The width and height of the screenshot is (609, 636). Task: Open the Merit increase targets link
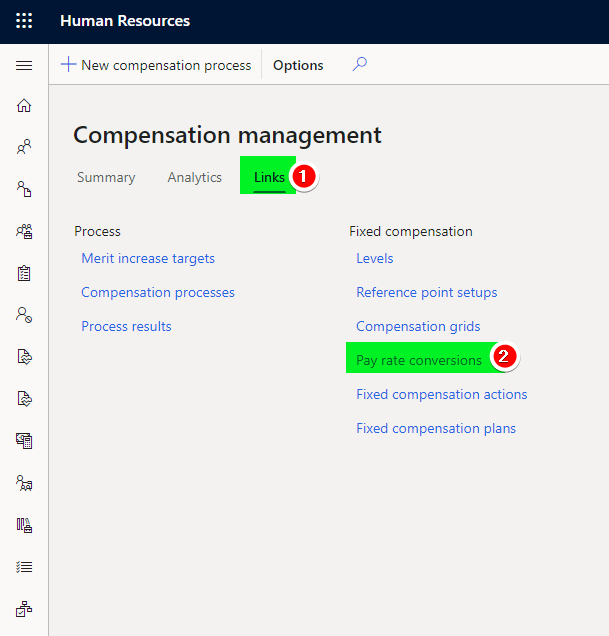pos(148,258)
